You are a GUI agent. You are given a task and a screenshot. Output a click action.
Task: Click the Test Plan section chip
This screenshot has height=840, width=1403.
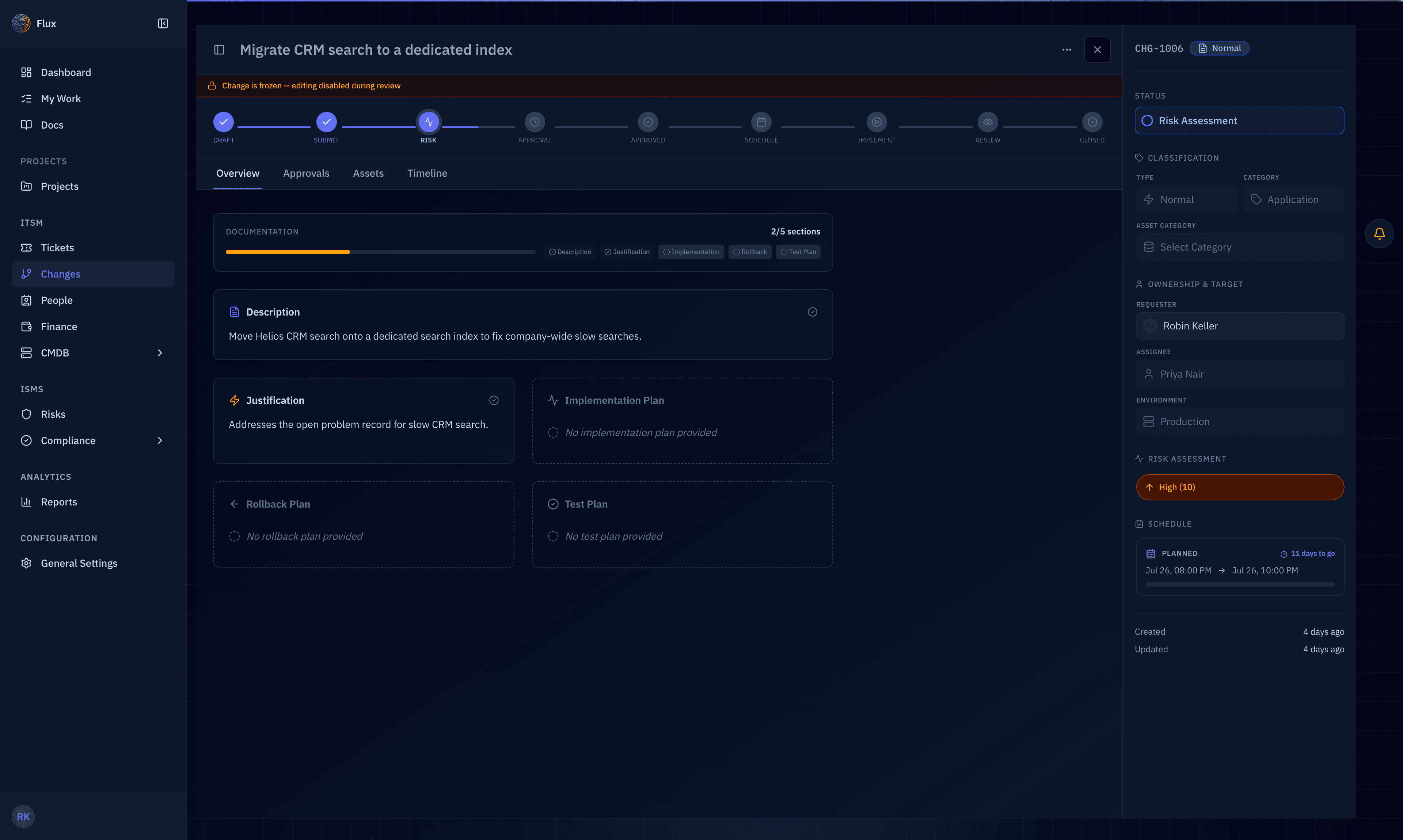(798, 252)
